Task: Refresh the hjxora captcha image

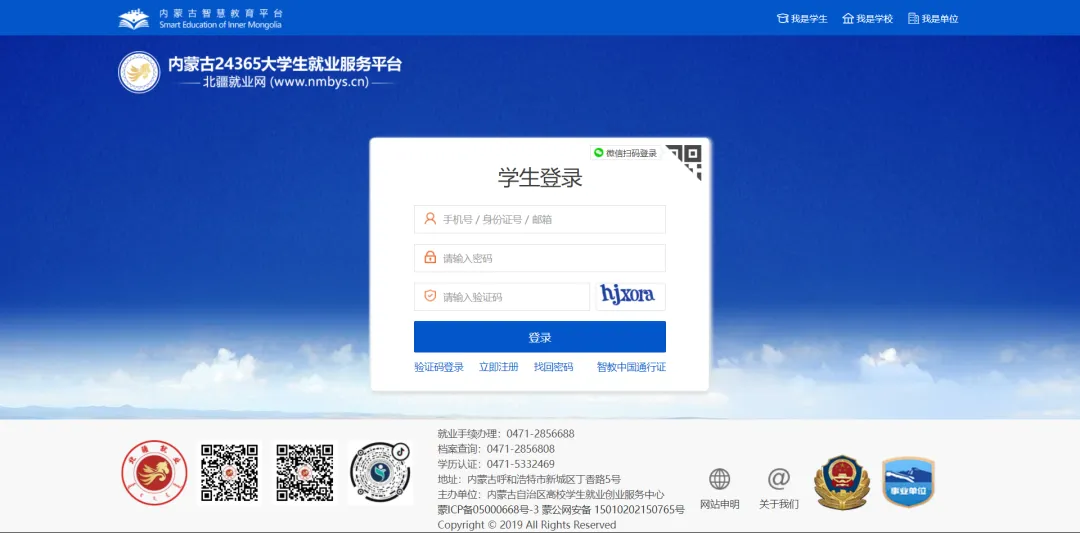Action: (x=630, y=297)
